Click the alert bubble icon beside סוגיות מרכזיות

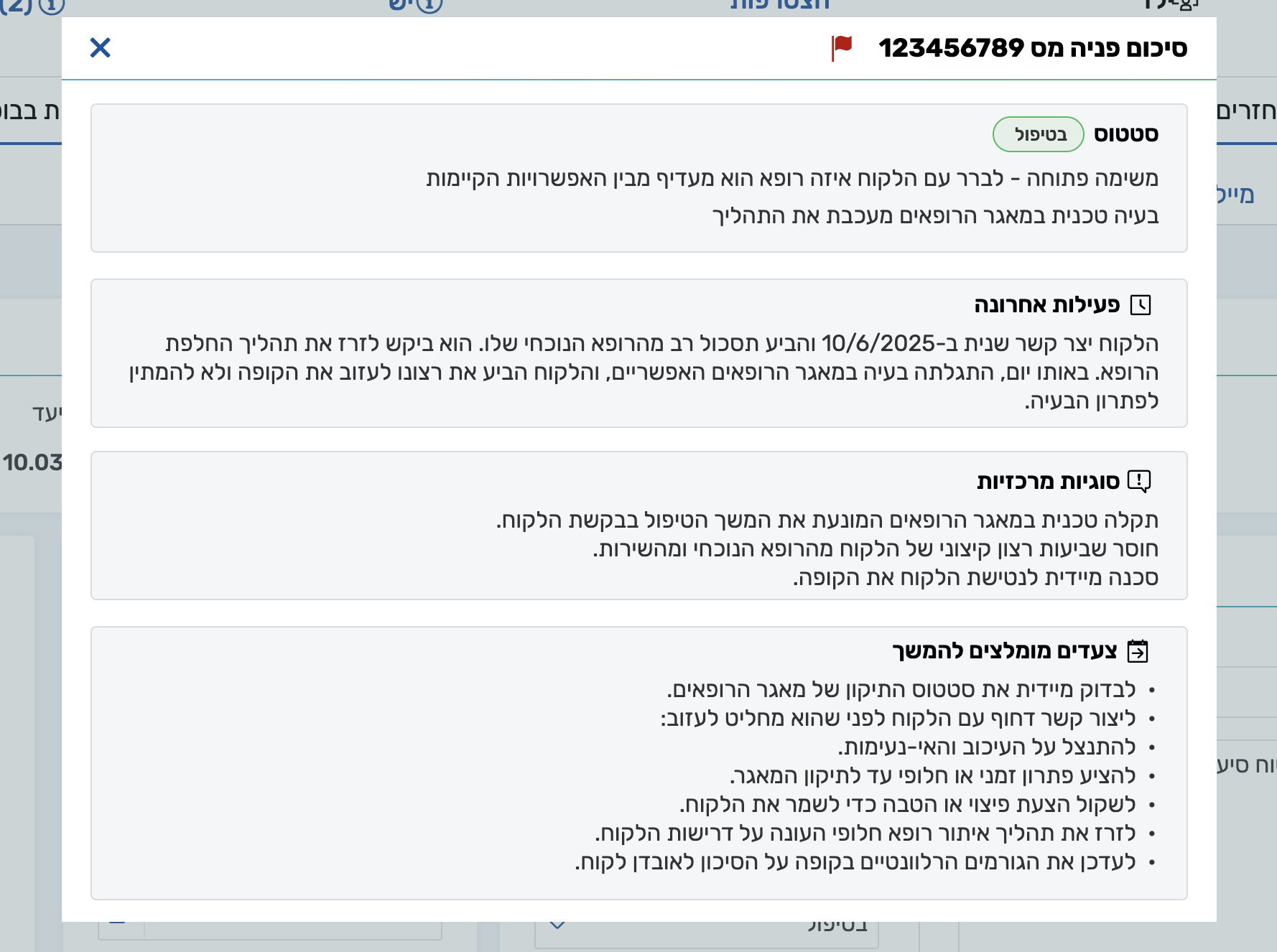[1139, 481]
